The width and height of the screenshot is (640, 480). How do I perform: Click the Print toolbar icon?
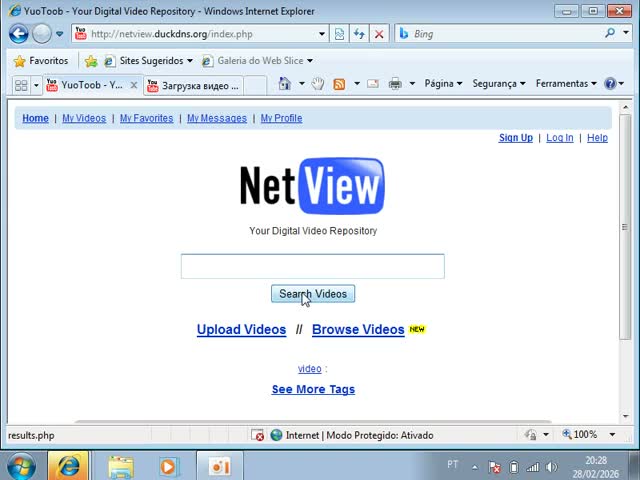coord(395,84)
